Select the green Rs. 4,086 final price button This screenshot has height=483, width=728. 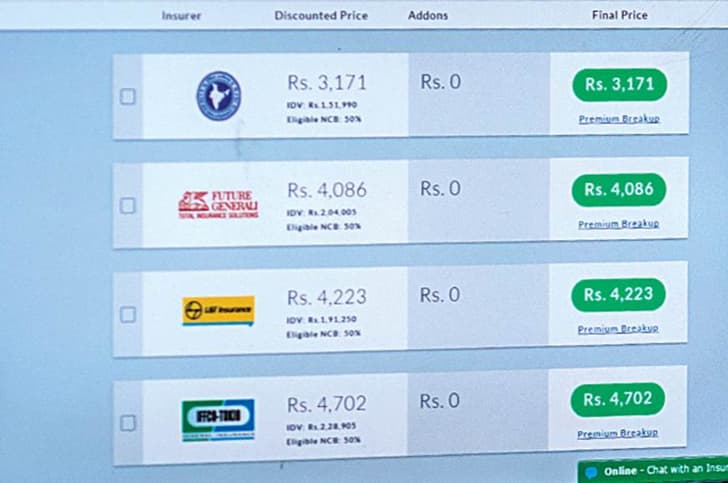click(x=619, y=189)
